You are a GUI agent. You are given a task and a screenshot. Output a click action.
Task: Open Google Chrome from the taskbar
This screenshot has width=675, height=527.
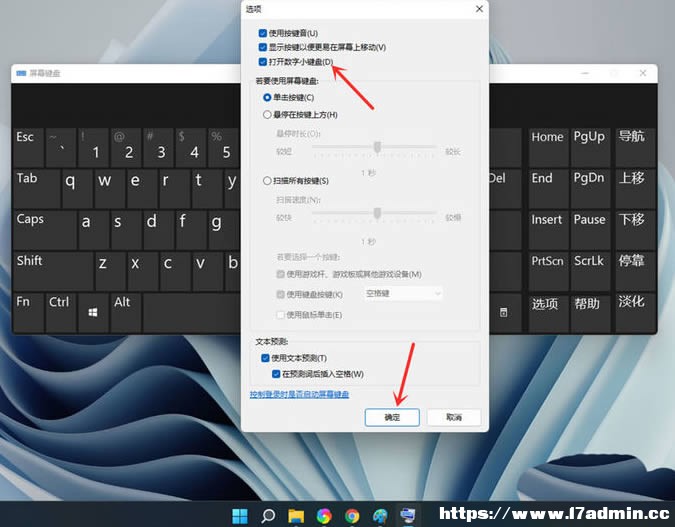352,515
